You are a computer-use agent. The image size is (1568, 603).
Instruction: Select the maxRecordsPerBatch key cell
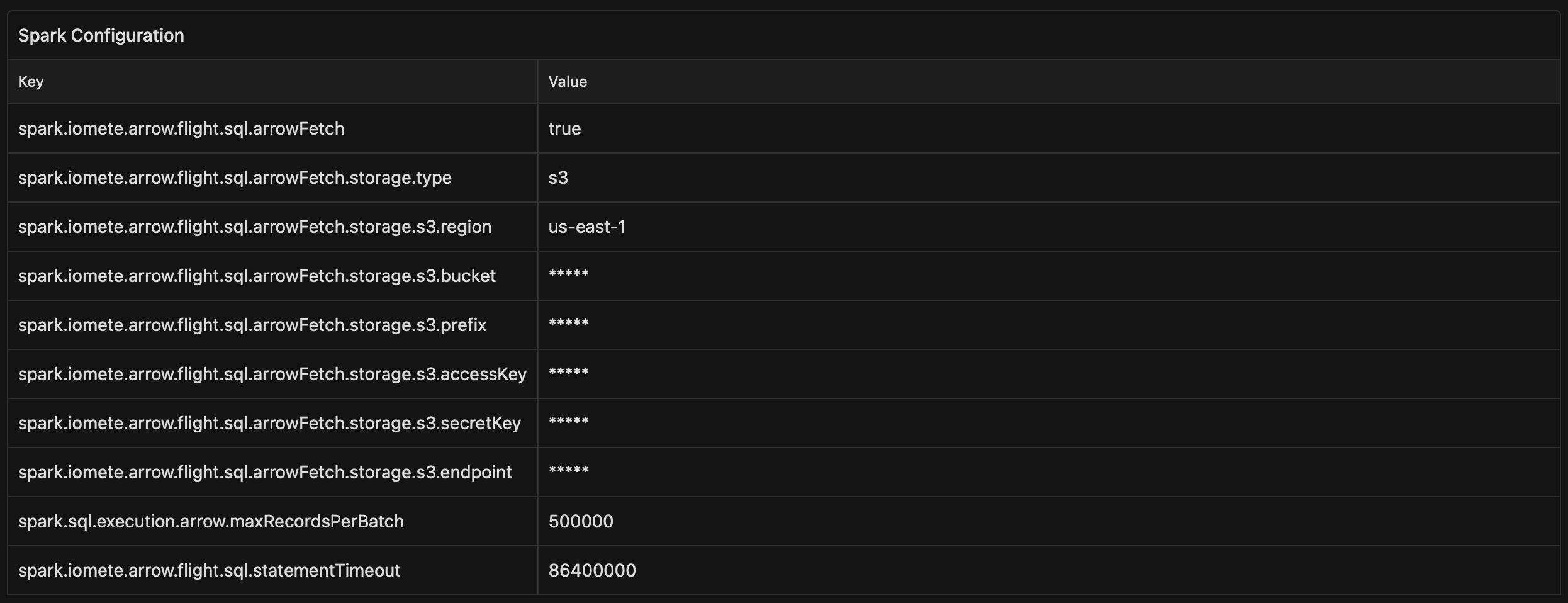(x=211, y=521)
